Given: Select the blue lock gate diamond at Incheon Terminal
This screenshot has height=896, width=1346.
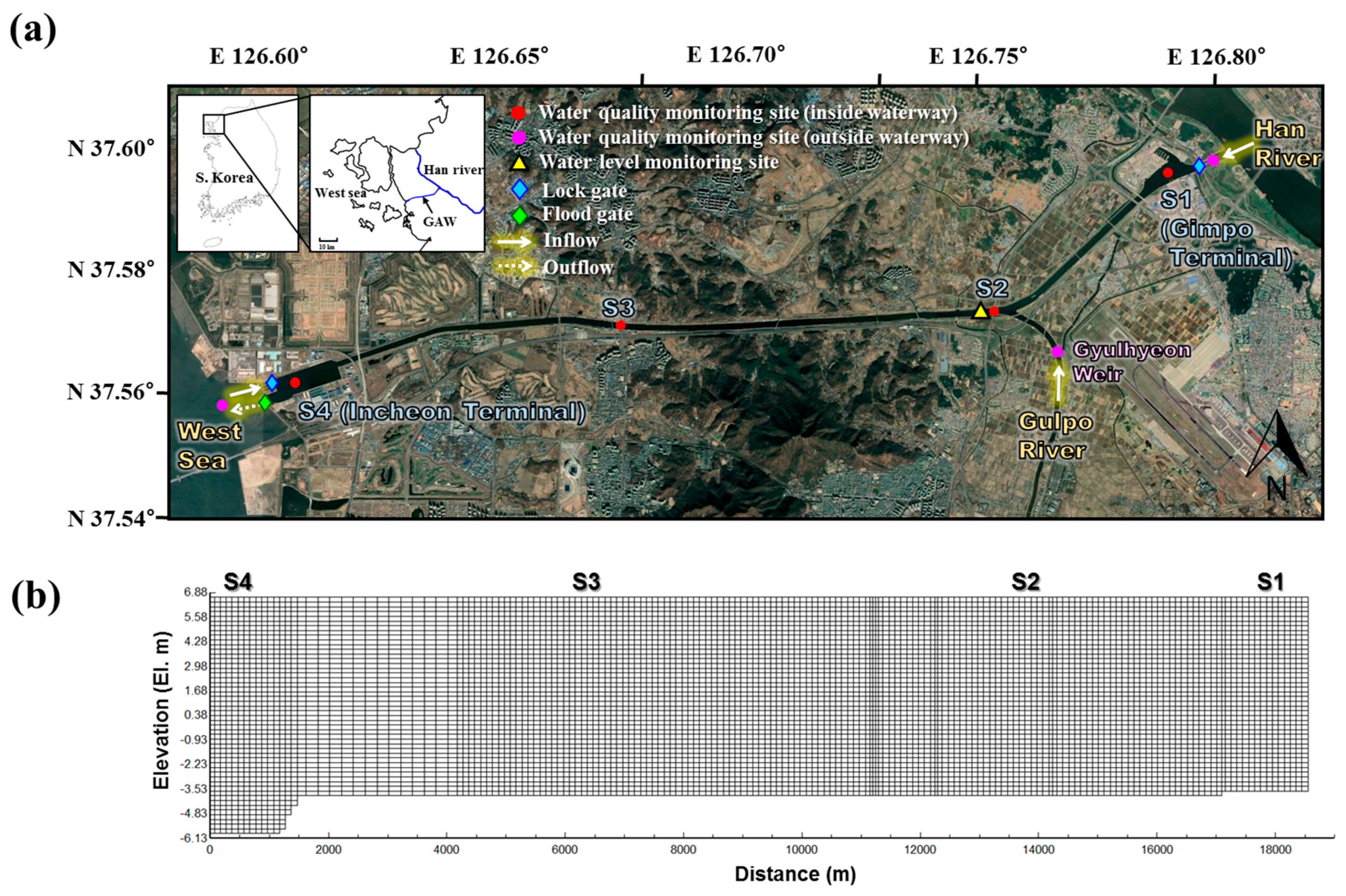Looking at the screenshot, I should 272,383.
